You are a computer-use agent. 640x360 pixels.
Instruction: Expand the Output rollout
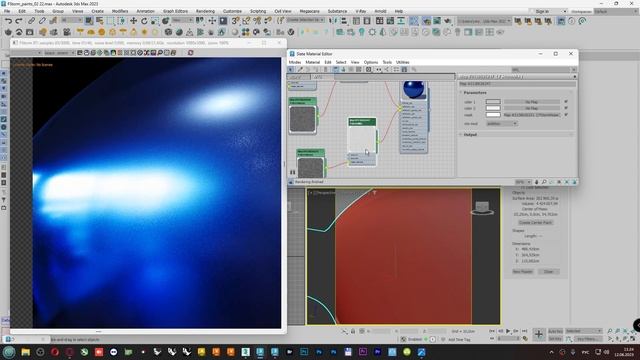point(470,135)
